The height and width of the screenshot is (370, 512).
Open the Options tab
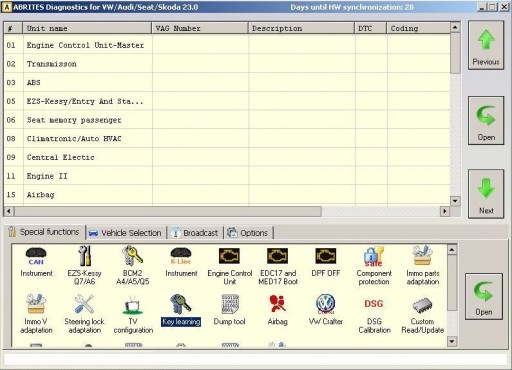coord(248,233)
